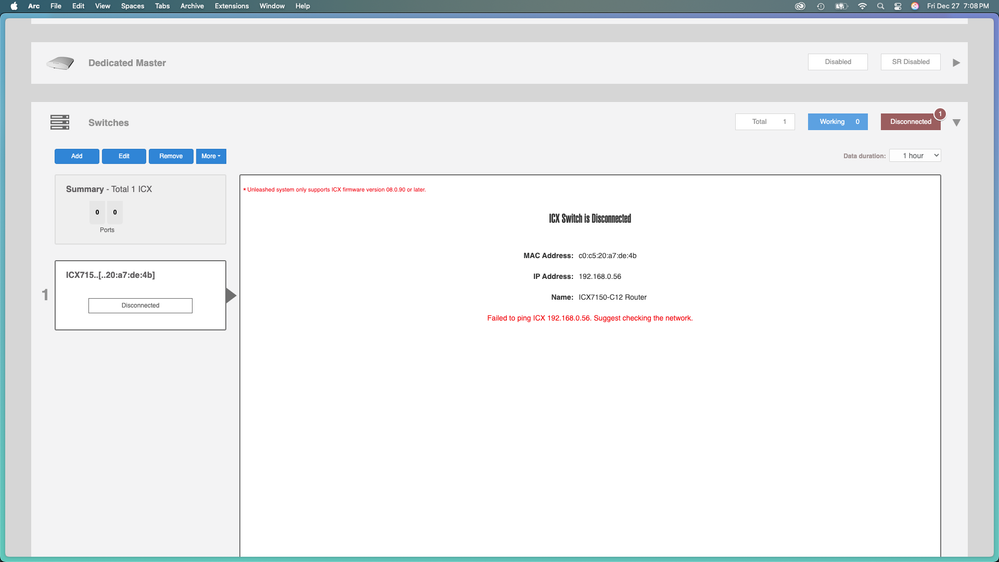Screen dimensions: 999x562
Task: Collapse the Switches section arrow
Action: (x=956, y=123)
